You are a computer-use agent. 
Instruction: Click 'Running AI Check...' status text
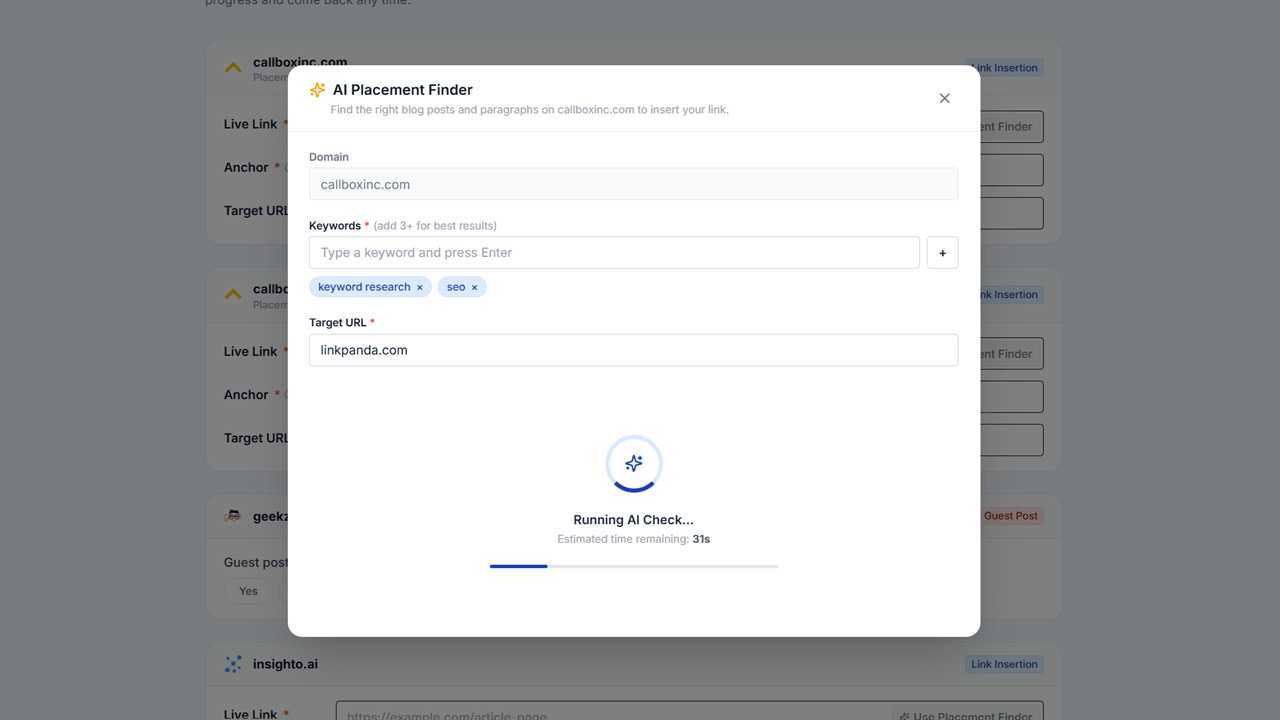pos(633,520)
